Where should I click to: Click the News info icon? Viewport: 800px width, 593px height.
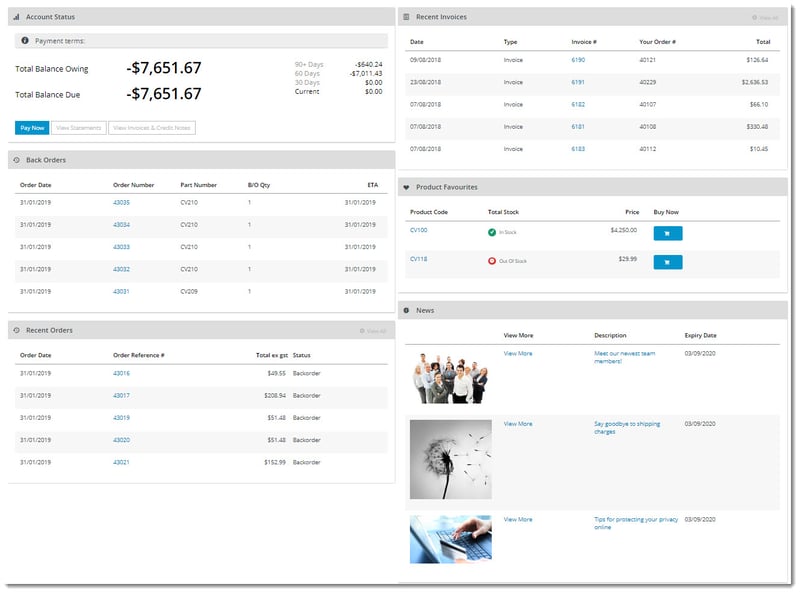407,310
